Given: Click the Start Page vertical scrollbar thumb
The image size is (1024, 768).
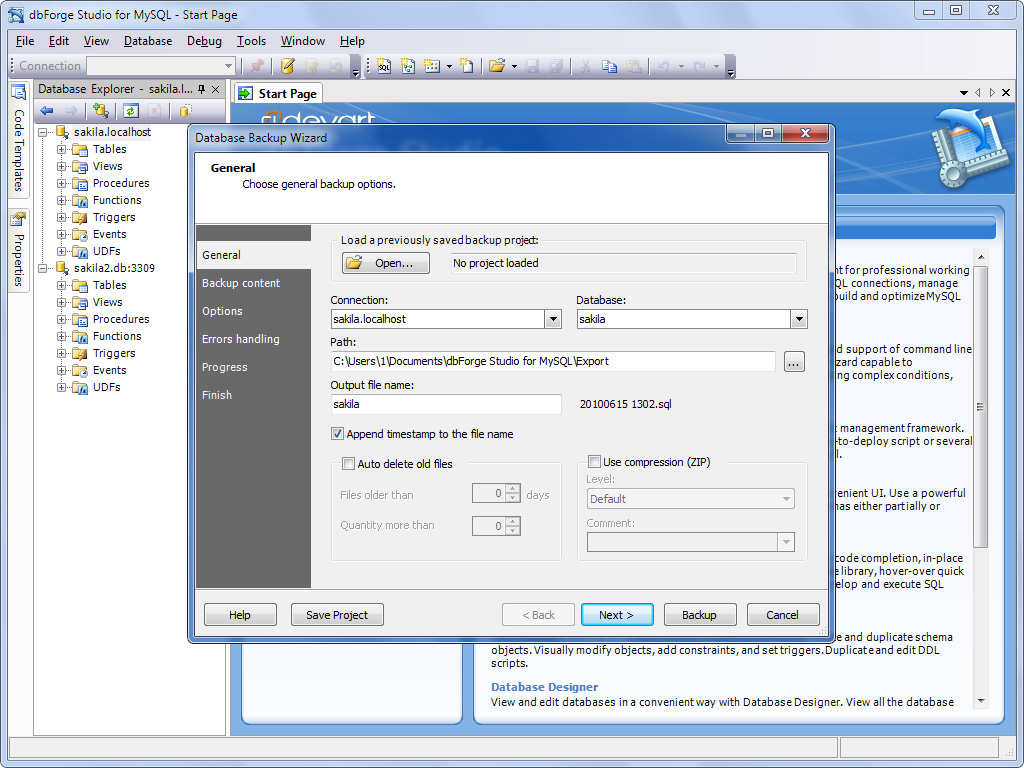Looking at the screenshot, I should pos(980,406).
